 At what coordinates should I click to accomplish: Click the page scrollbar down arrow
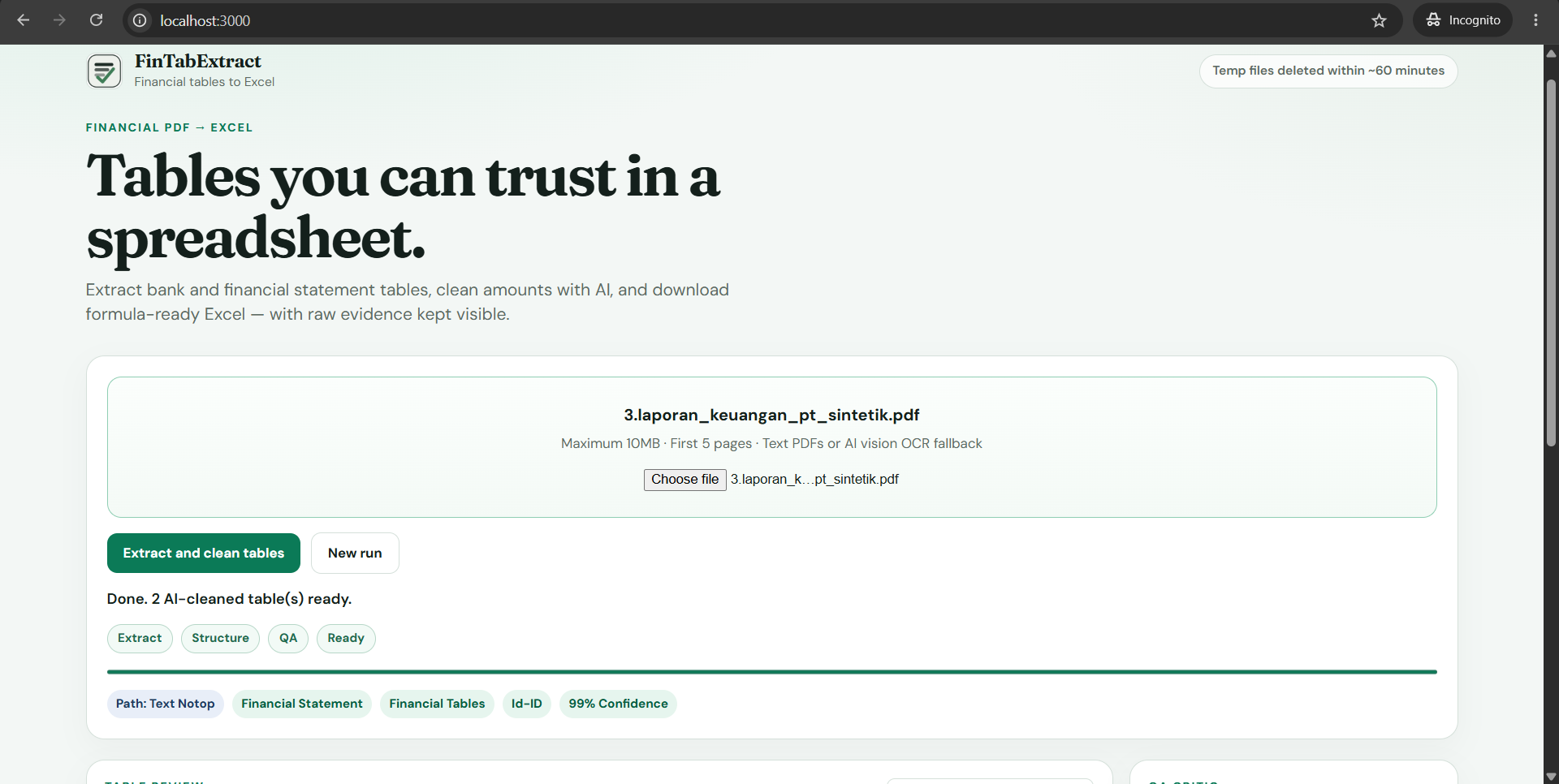(1551, 777)
